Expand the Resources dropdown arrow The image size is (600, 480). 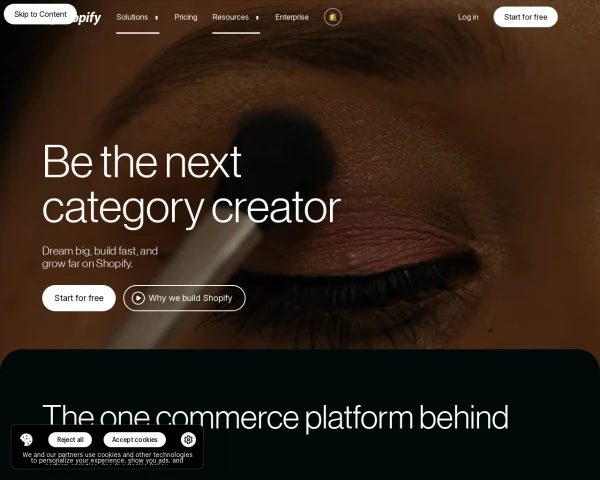[257, 18]
